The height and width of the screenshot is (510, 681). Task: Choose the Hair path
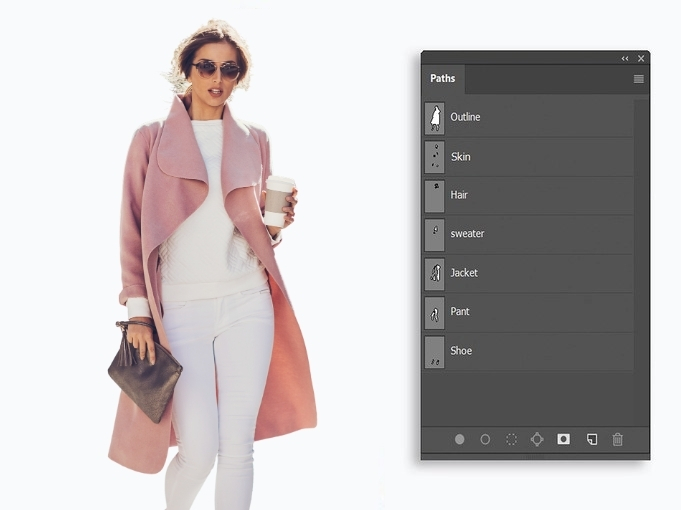point(528,195)
